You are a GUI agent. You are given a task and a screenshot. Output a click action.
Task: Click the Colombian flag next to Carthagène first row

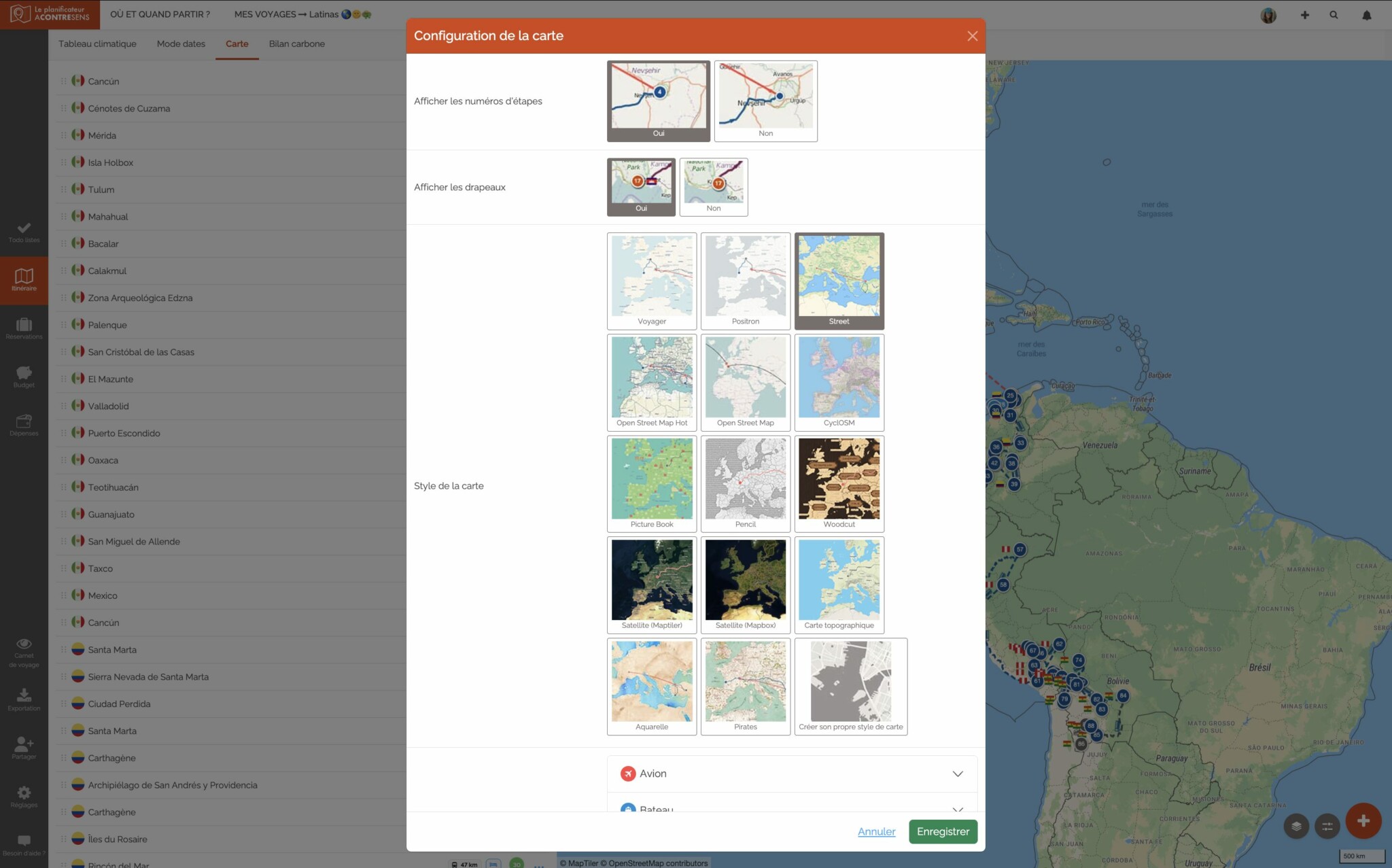[78, 757]
